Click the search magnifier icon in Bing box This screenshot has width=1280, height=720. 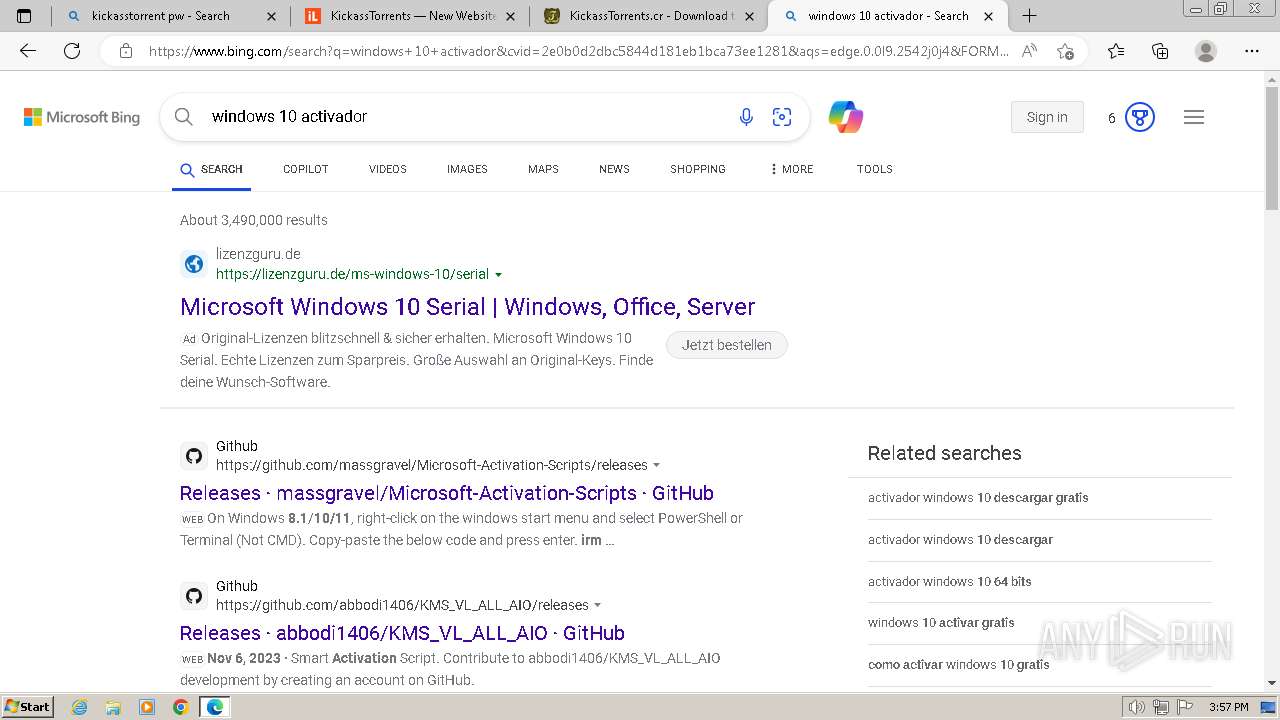pos(184,117)
